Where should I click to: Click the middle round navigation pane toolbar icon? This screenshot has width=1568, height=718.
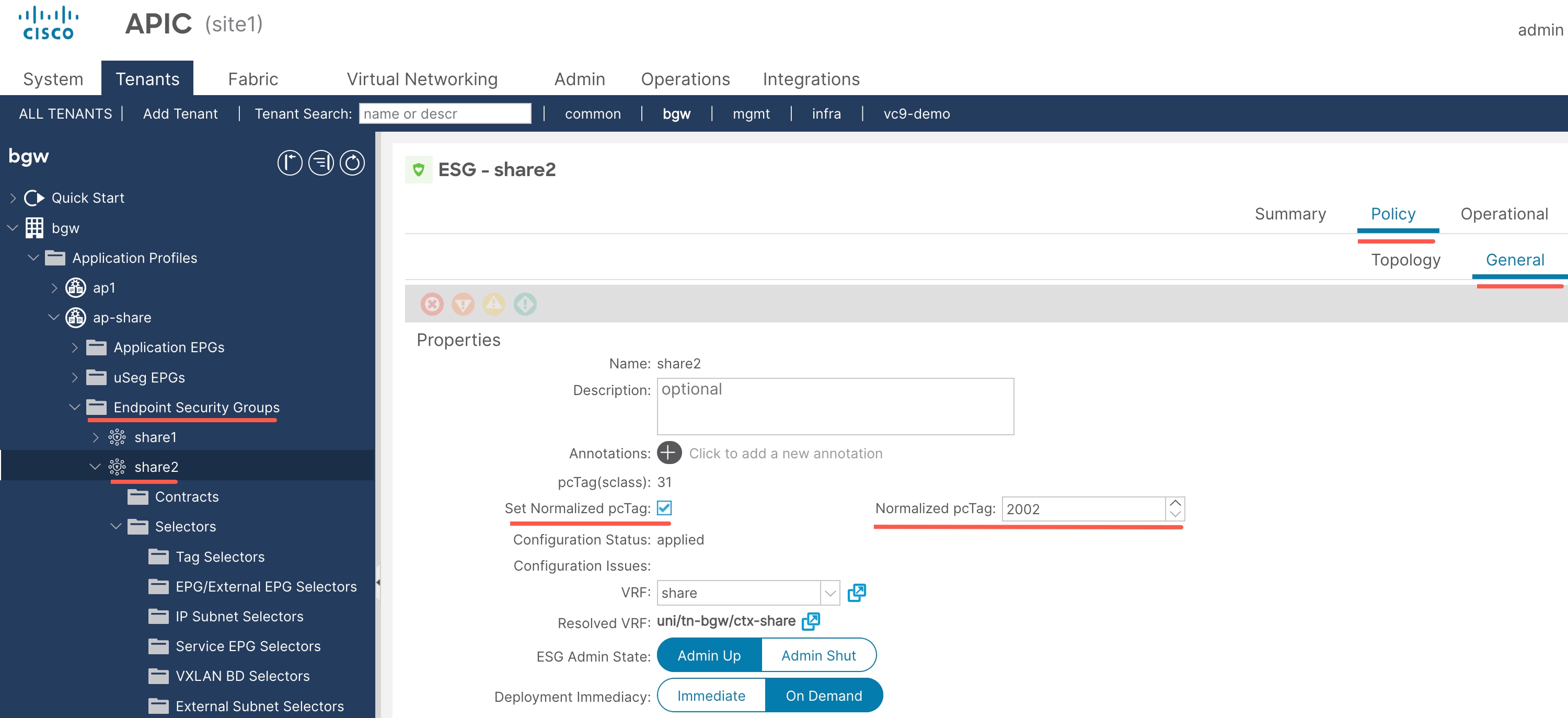pos(321,163)
